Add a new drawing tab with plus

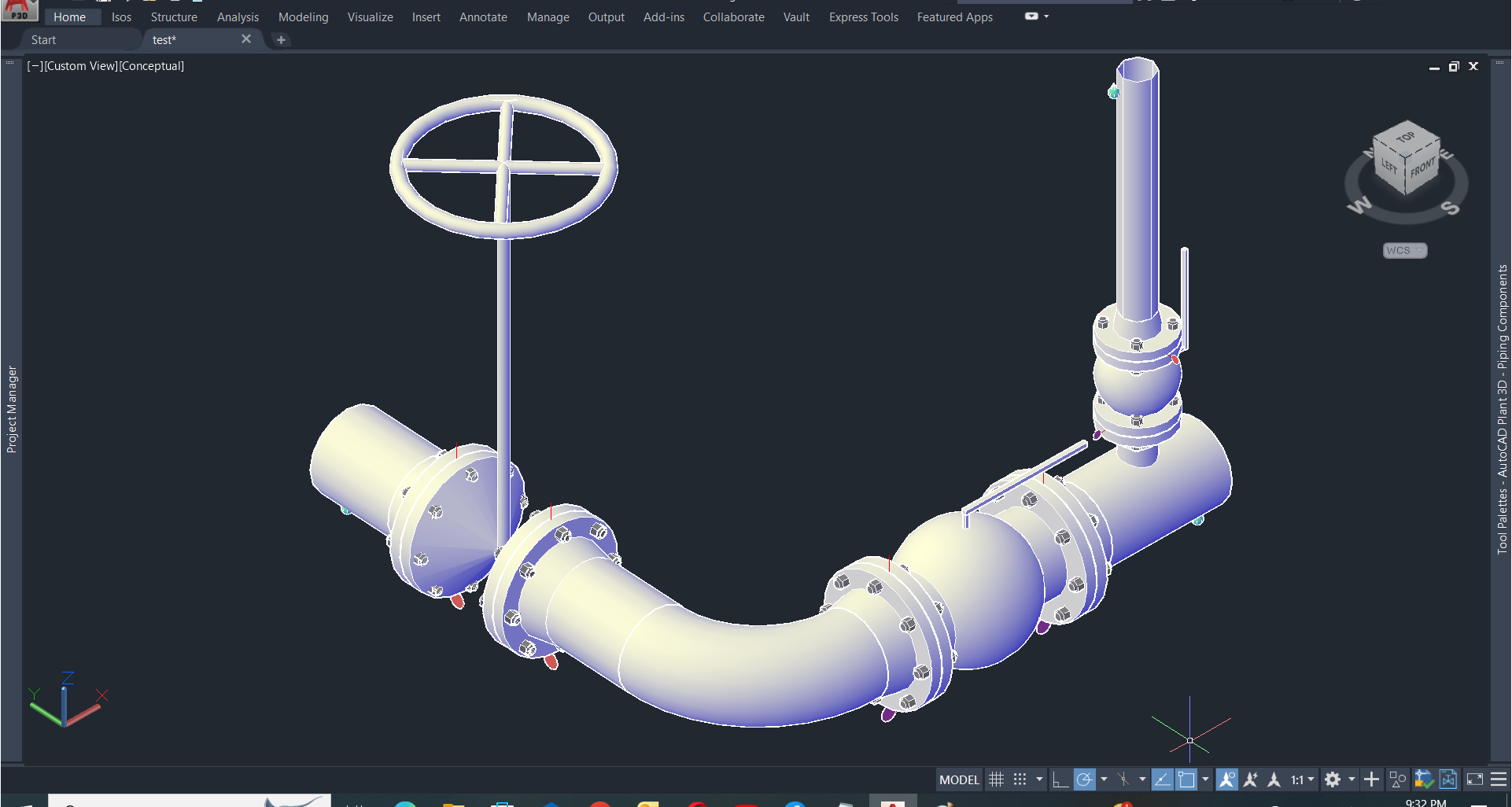tap(281, 40)
